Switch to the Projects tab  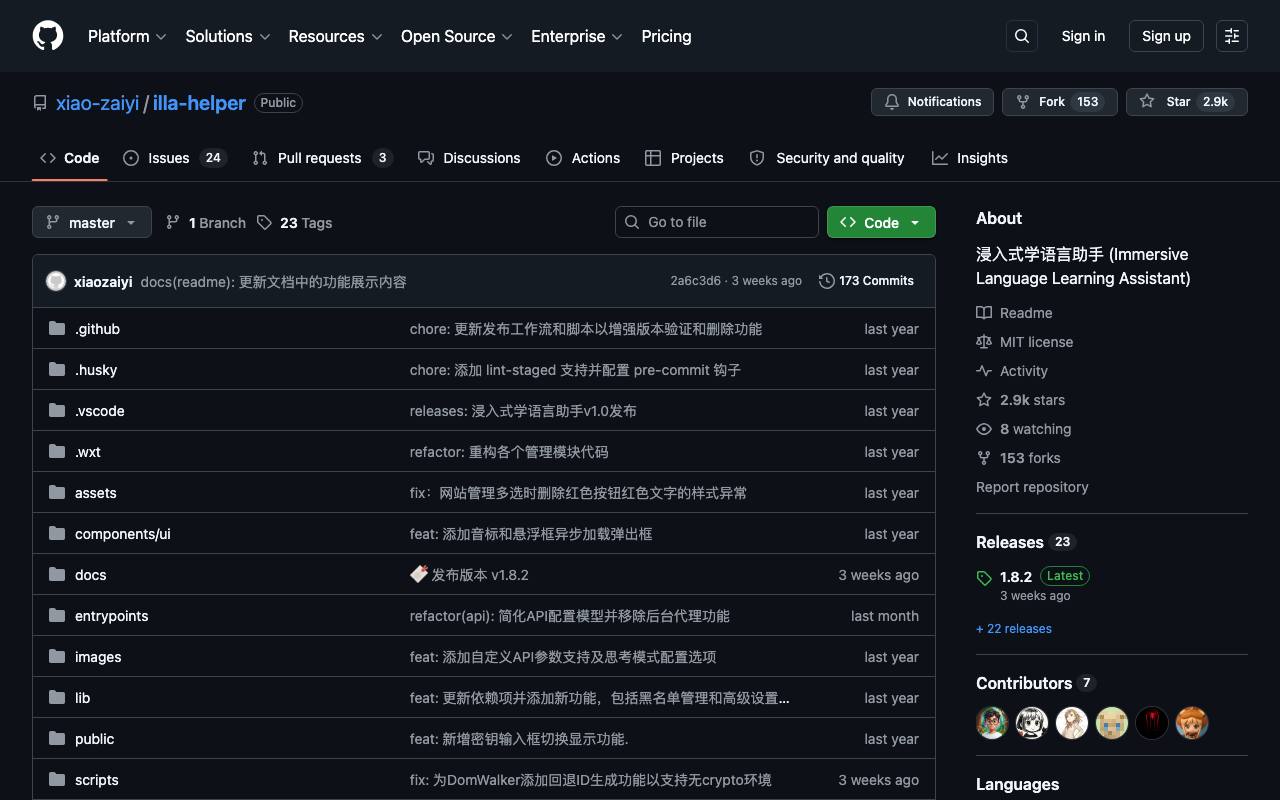[684, 158]
